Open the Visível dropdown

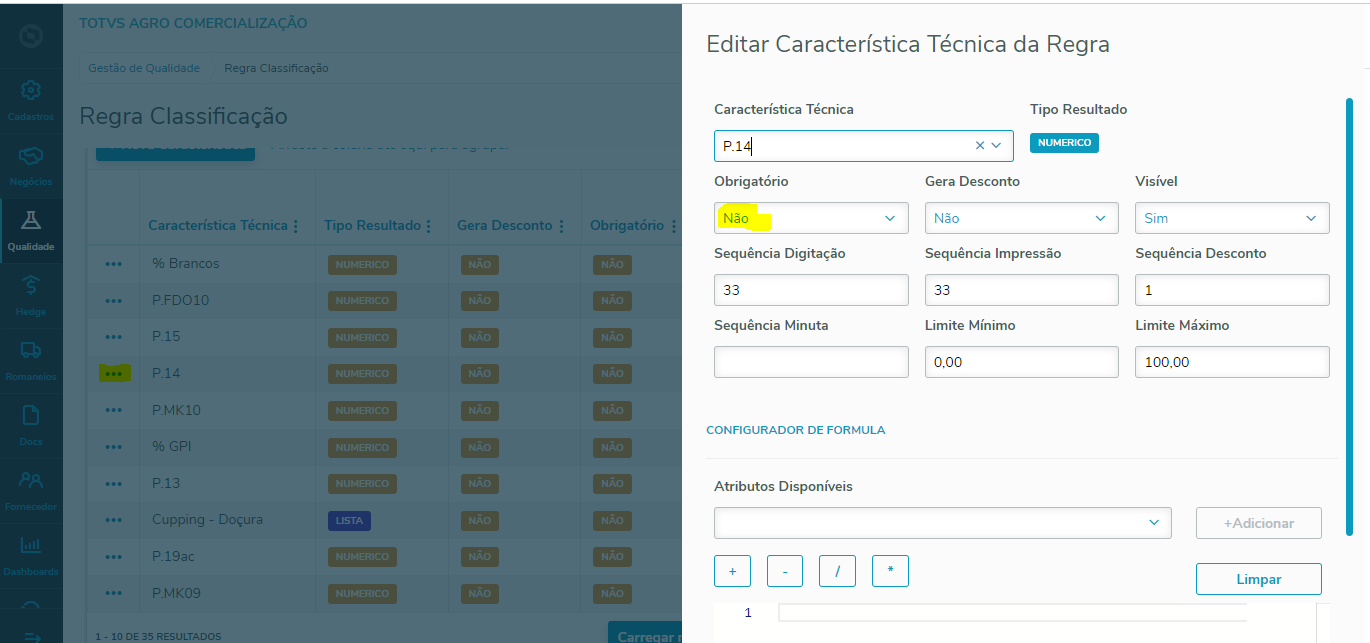click(1232, 218)
